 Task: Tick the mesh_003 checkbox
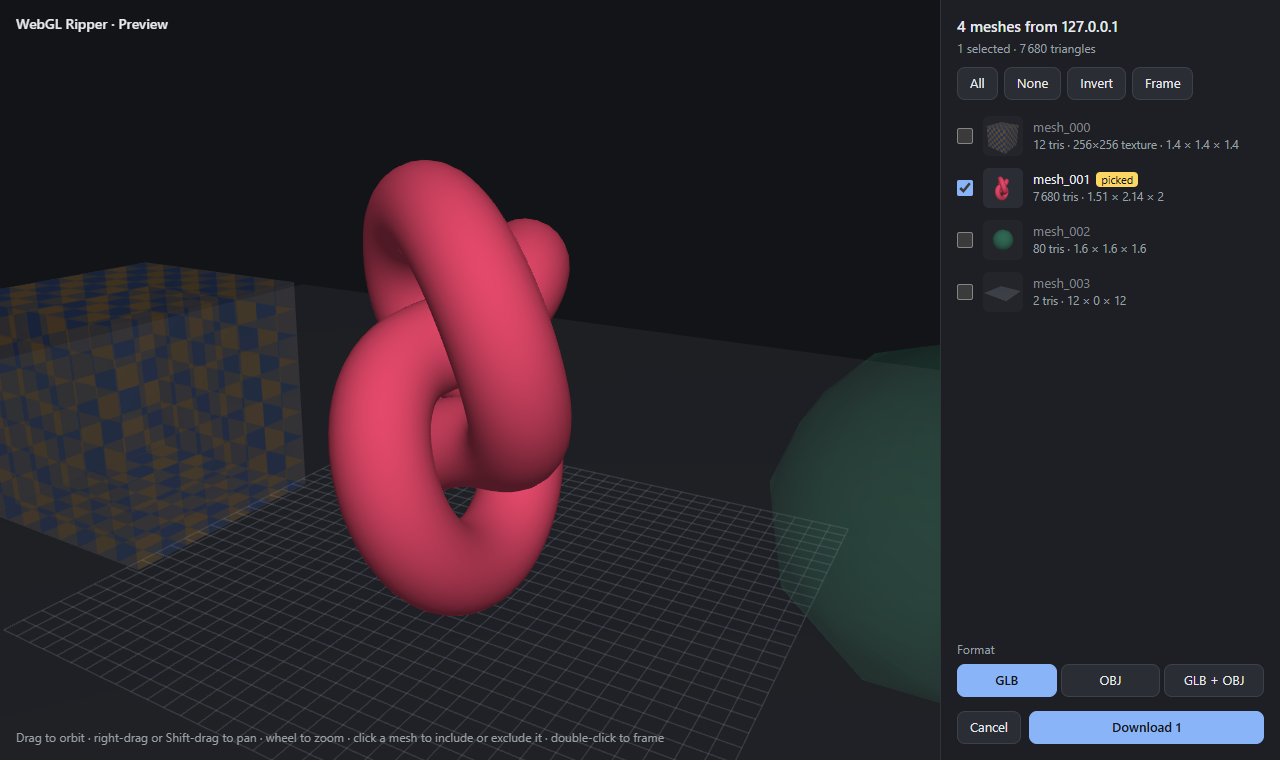tap(965, 292)
